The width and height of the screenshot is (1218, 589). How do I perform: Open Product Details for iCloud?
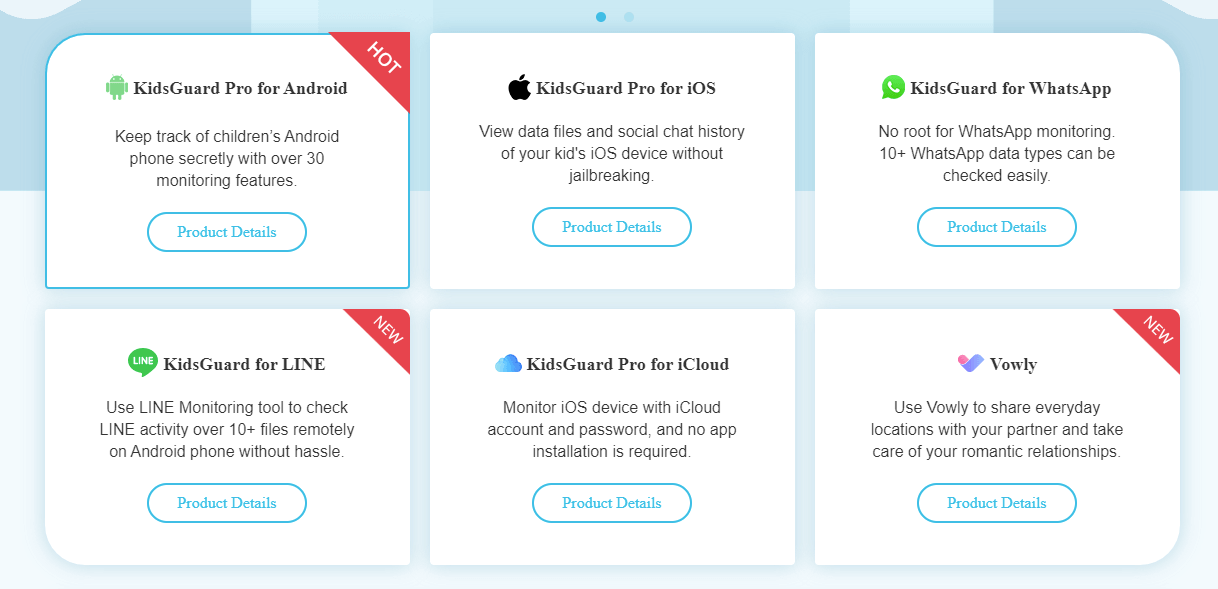612,503
